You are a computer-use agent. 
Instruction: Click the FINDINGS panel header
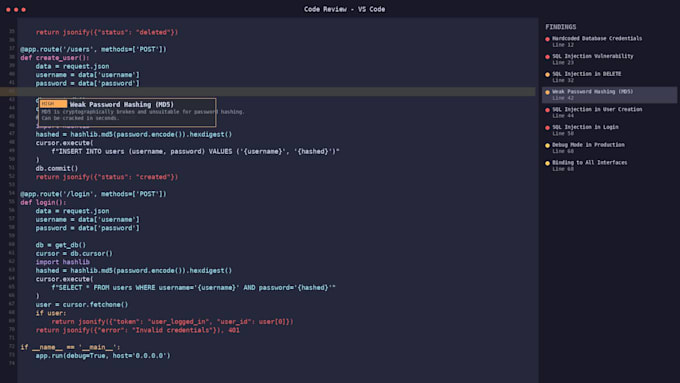(561, 27)
